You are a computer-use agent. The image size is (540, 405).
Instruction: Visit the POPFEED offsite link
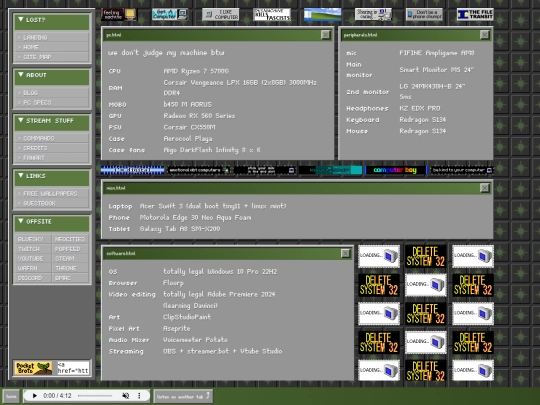tap(70, 249)
